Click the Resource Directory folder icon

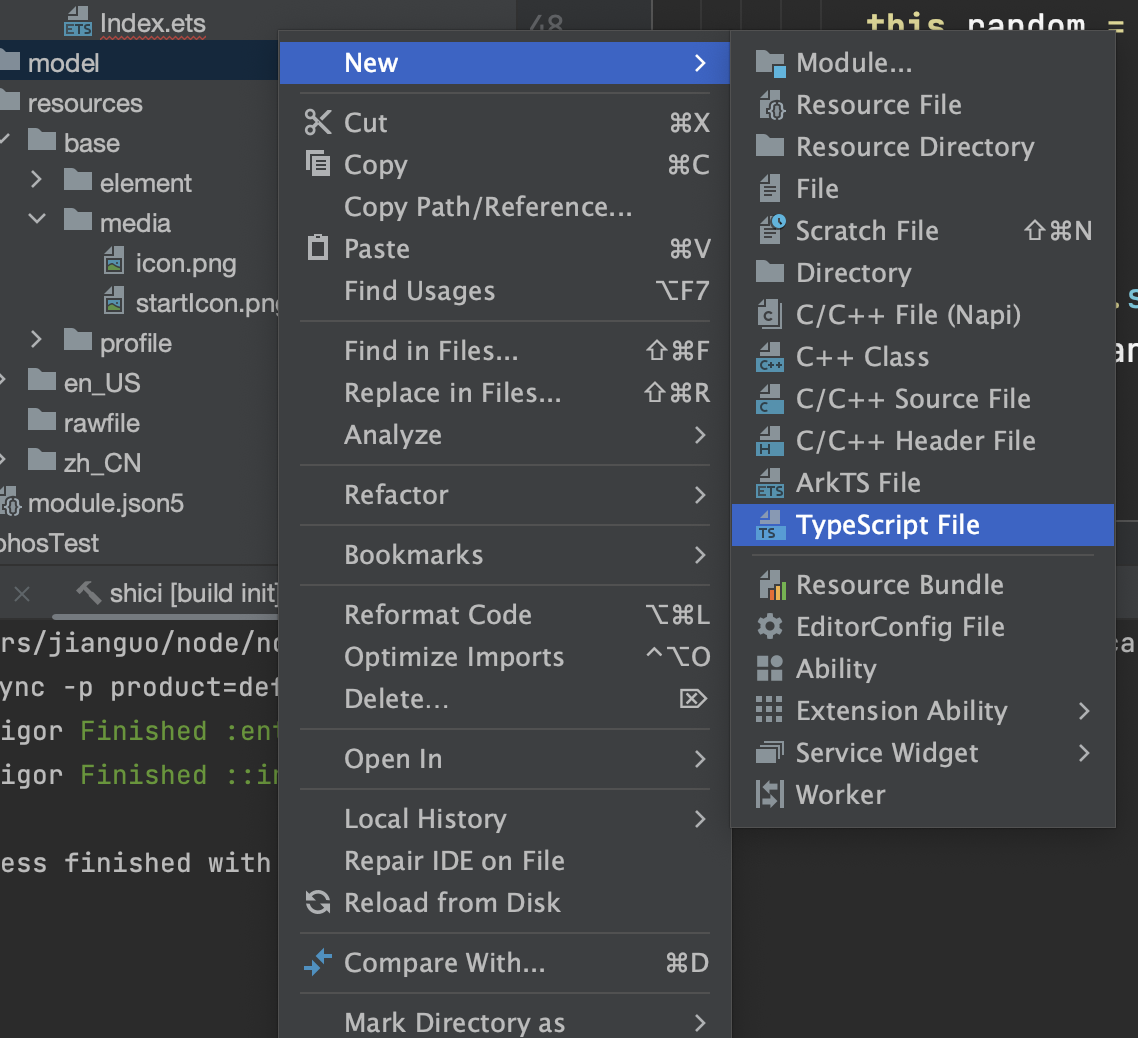[770, 146]
